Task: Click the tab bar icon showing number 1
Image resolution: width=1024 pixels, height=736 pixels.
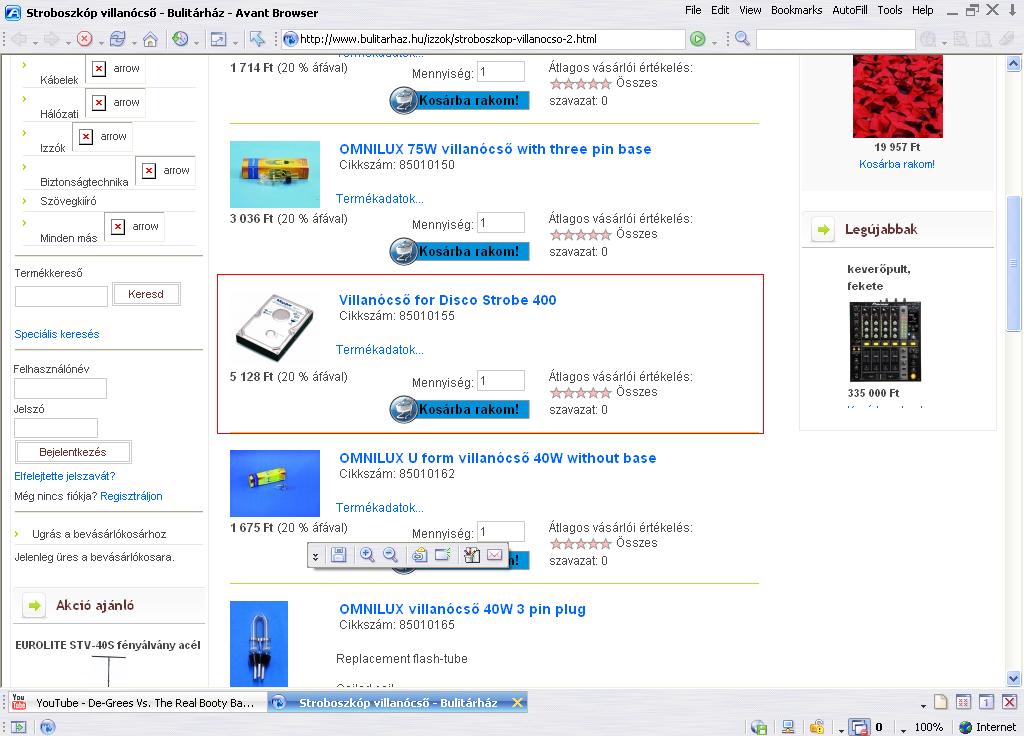Action: (x=986, y=703)
